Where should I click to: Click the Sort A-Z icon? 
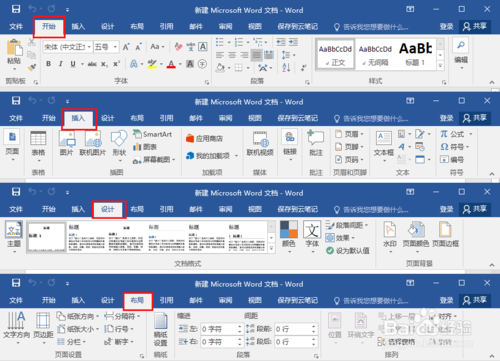[286, 68]
